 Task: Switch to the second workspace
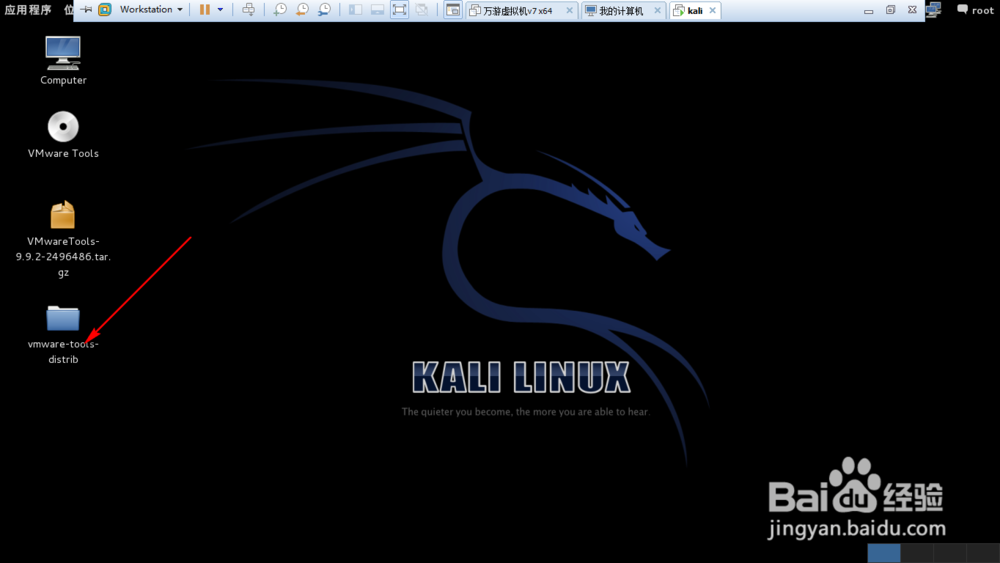(x=917, y=553)
